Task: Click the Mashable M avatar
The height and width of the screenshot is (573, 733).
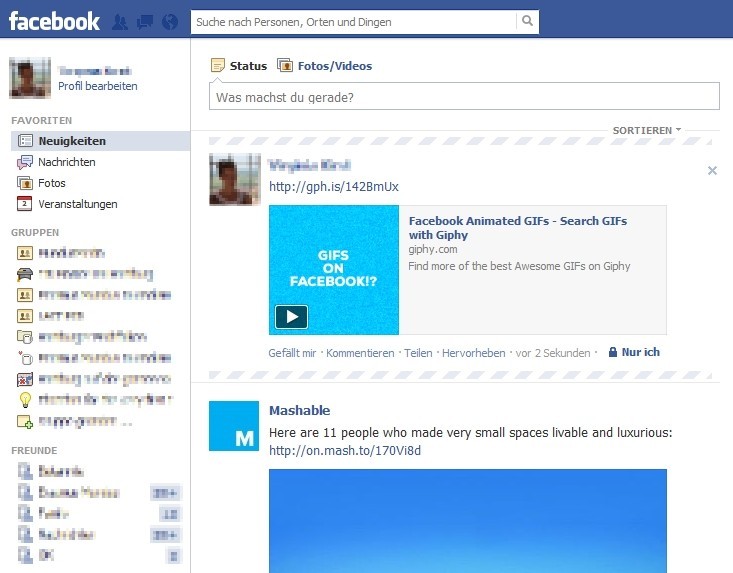Action: pyautogui.click(x=234, y=426)
